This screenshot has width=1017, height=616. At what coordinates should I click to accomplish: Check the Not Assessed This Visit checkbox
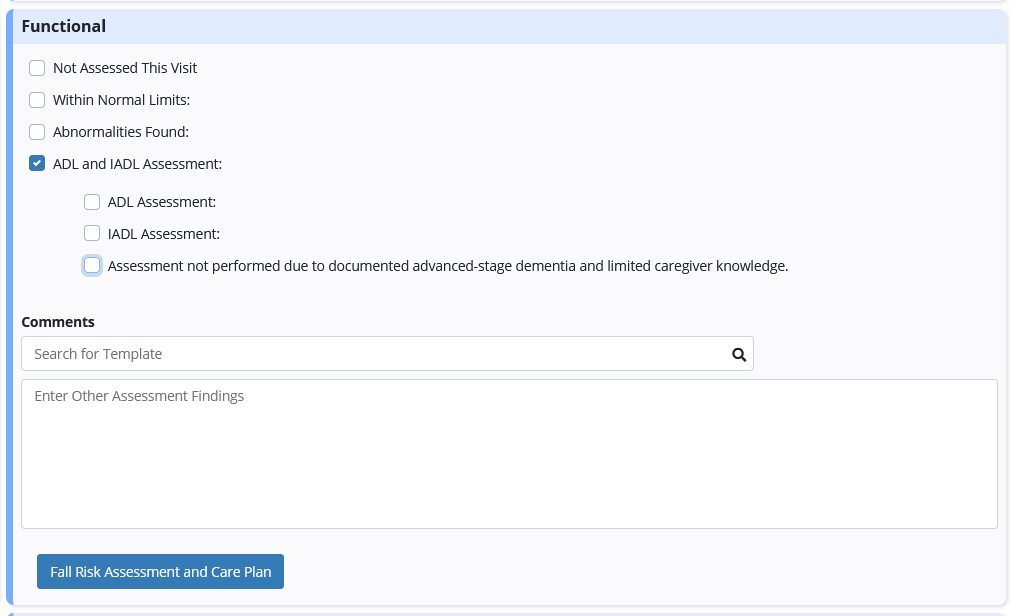37,68
